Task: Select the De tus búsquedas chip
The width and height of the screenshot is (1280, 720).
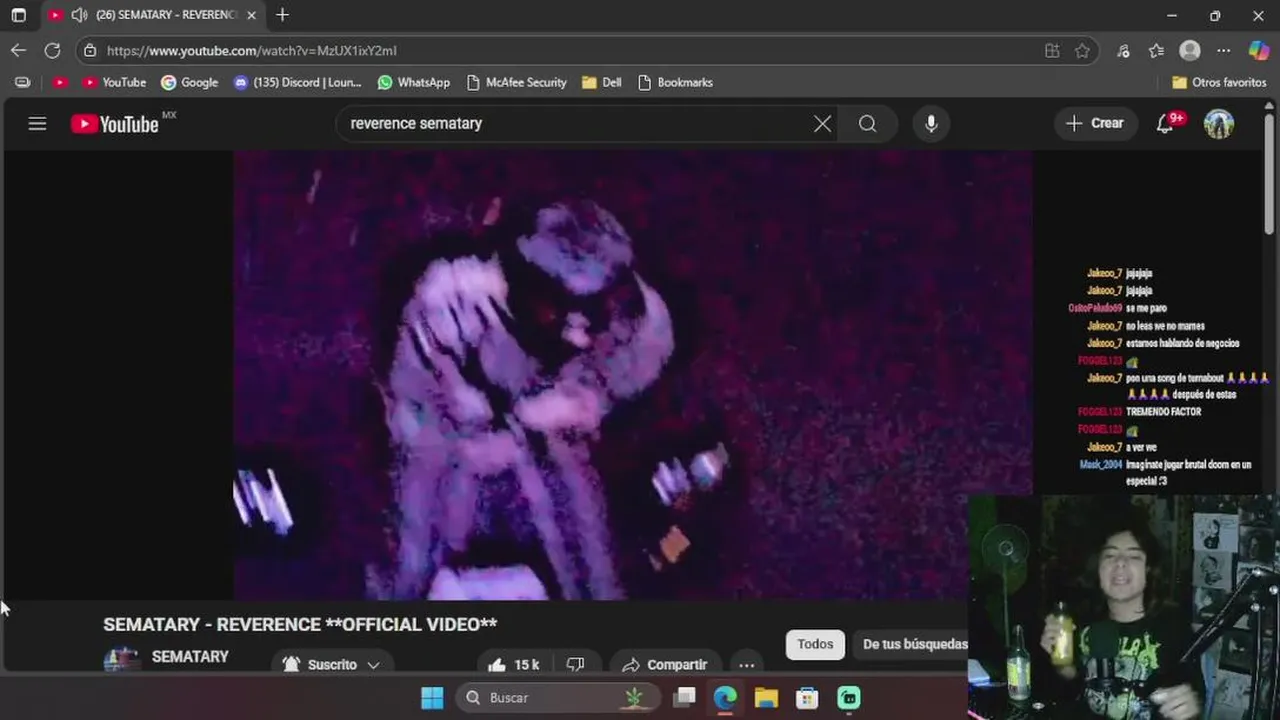Action: tap(912, 645)
